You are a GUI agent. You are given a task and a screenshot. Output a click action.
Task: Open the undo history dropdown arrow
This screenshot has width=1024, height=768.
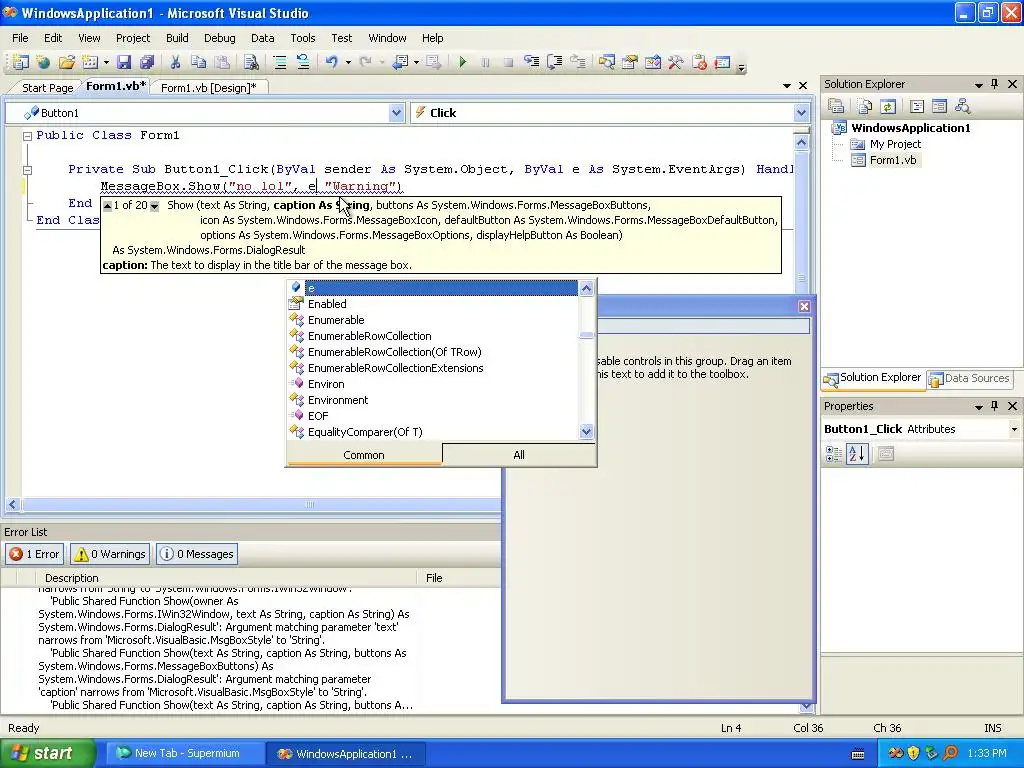point(348,62)
